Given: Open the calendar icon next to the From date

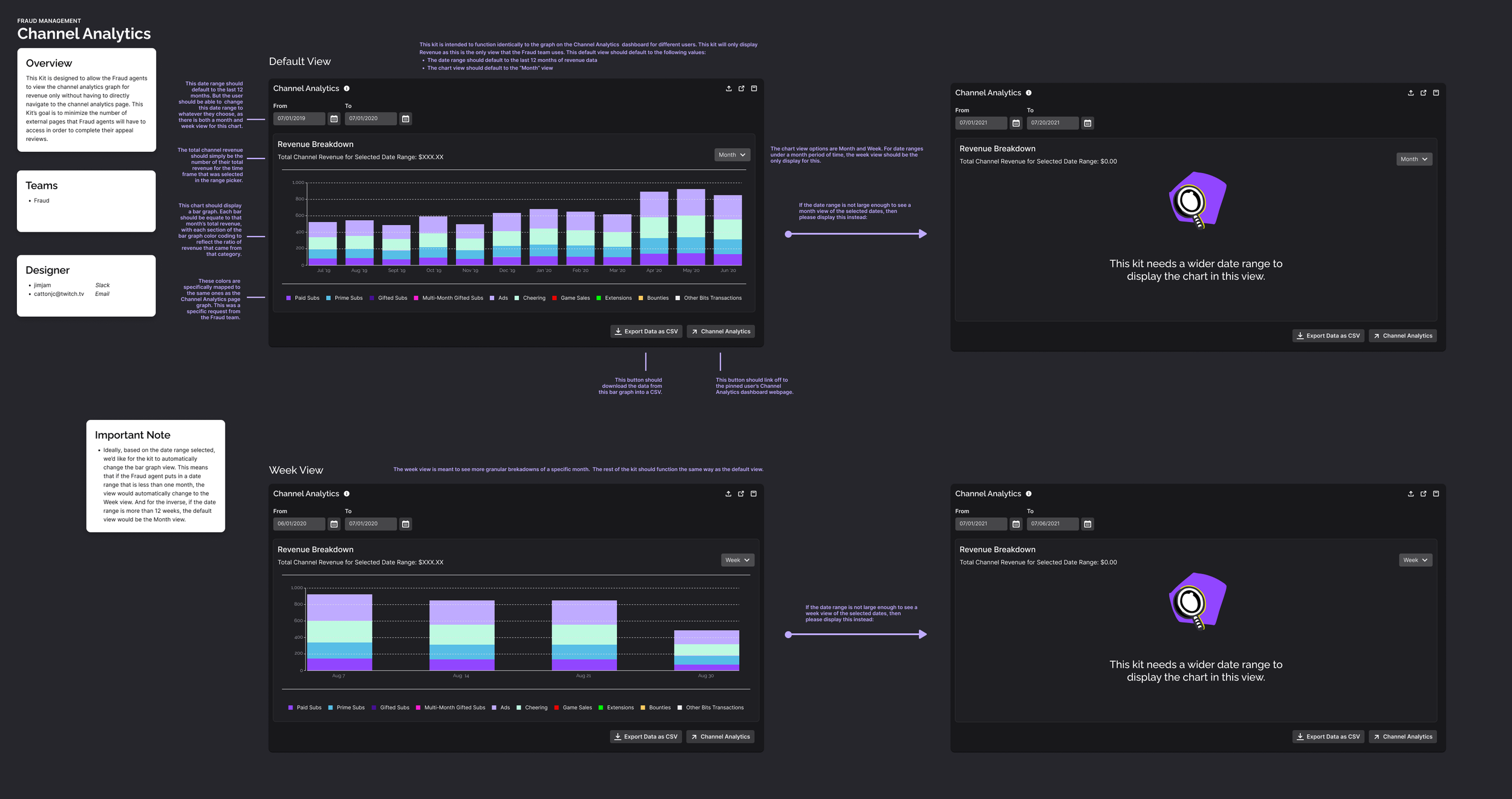Looking at the screenshot, I should (334, 119).
